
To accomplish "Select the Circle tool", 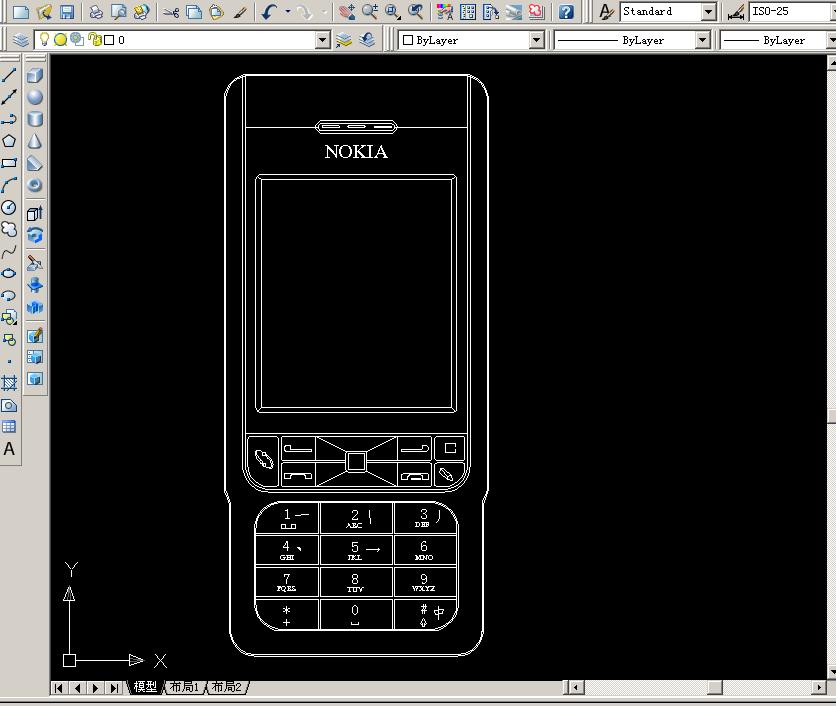I will [x=9, y=207].
